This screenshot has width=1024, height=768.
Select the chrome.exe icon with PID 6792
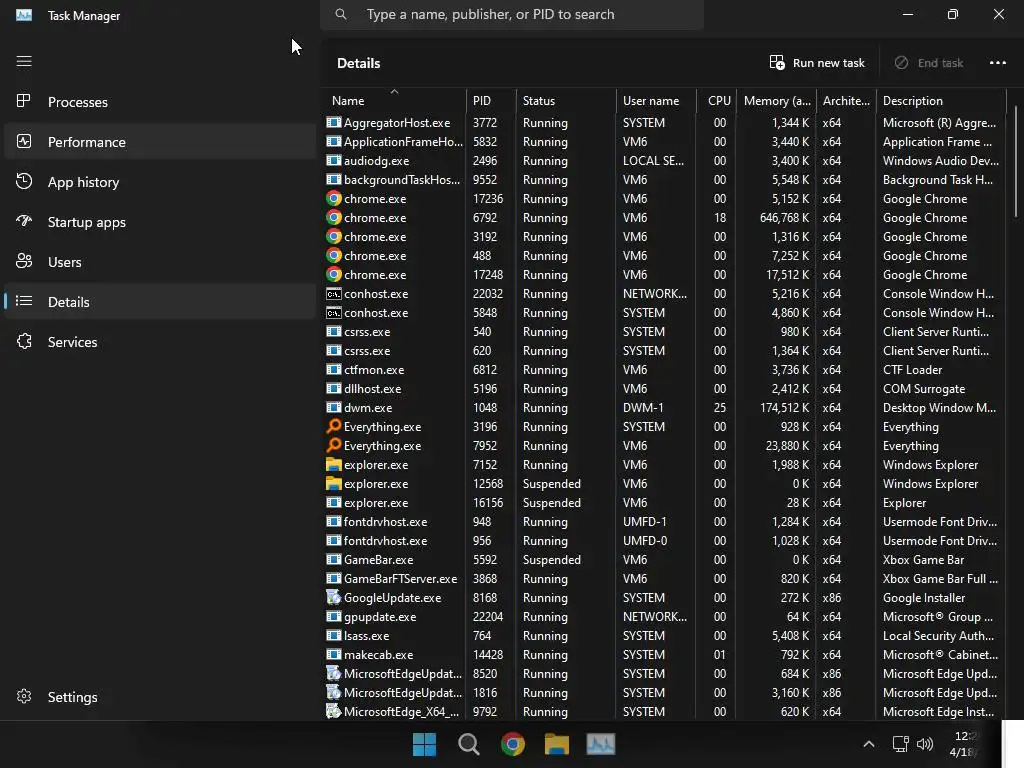[x=334, y=217]
